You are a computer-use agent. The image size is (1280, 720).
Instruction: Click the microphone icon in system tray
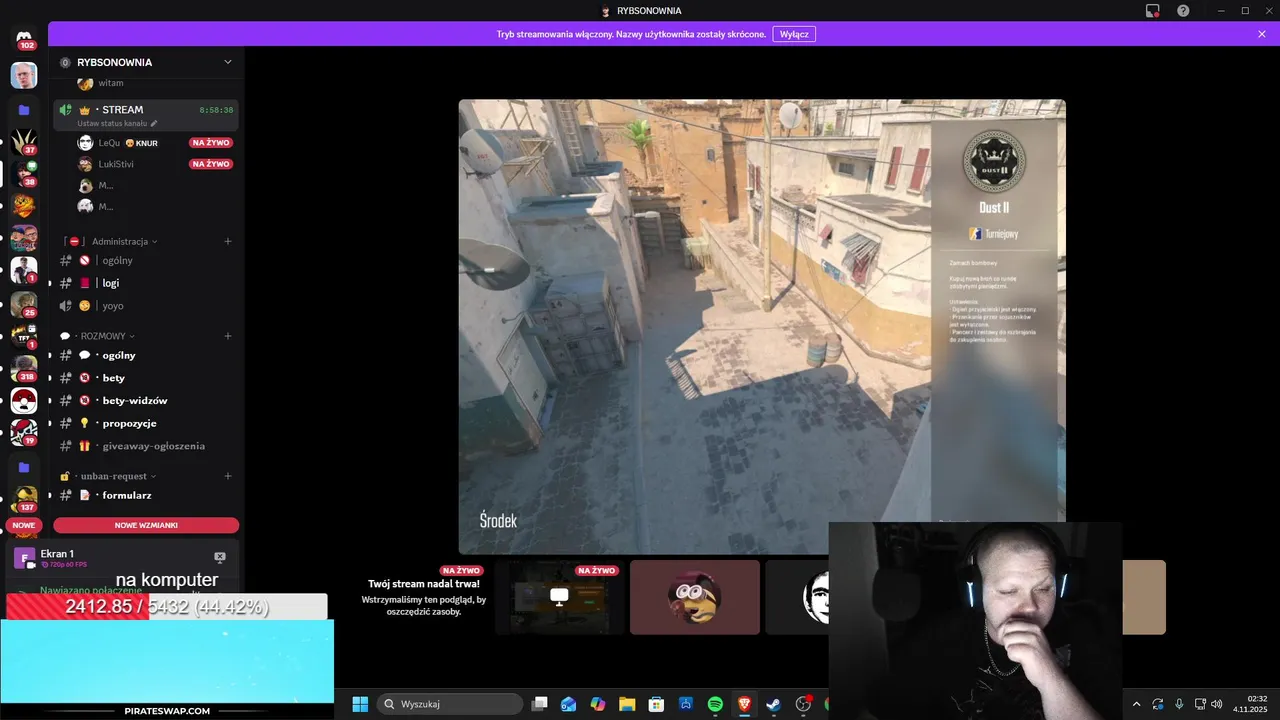point(1179,704)
